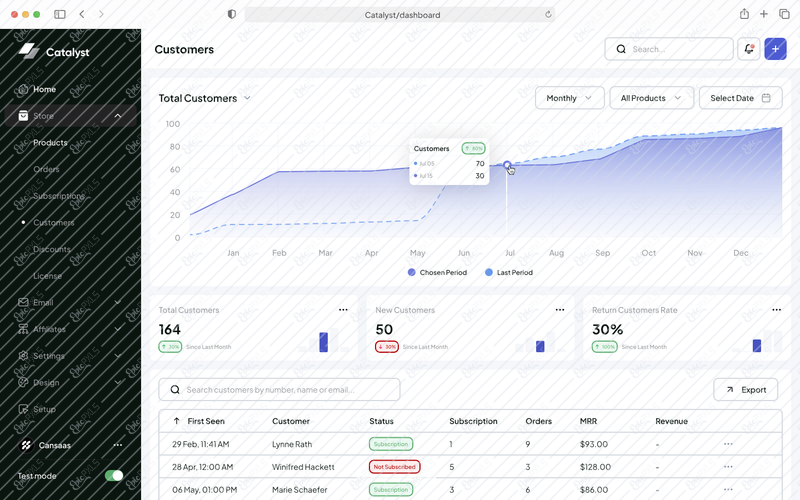The image size is (800, 500).
Task: Open the All Products filter dropdown
Action: tap(652, 98)
